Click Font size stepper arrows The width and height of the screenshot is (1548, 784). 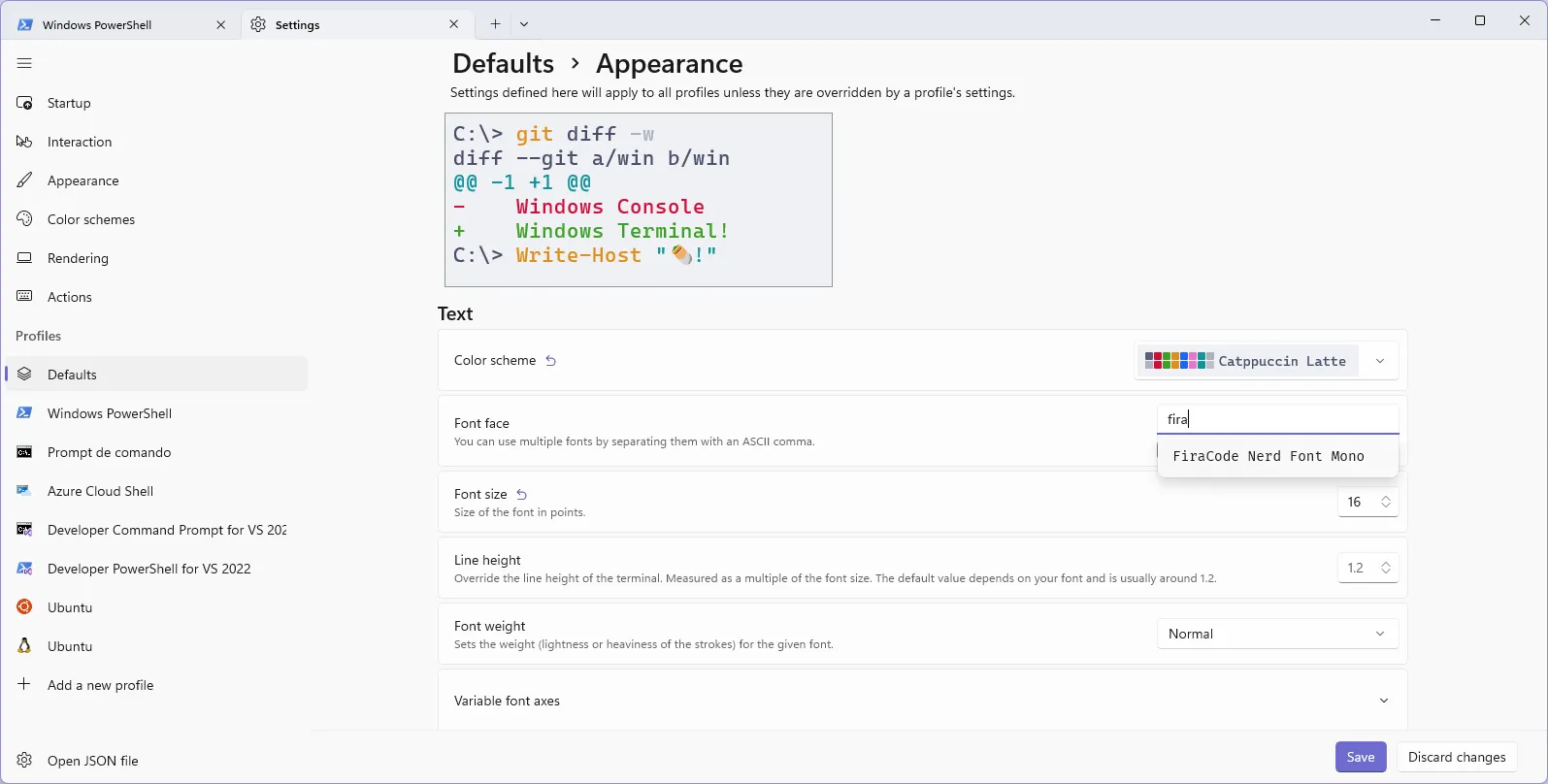[1386, 502]
